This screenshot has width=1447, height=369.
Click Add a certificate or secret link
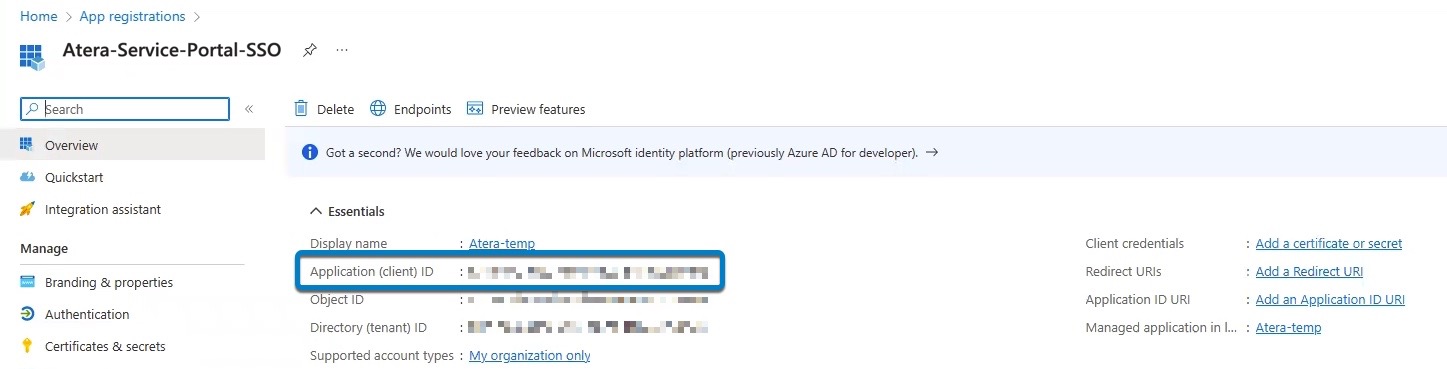coord(1329,243)
